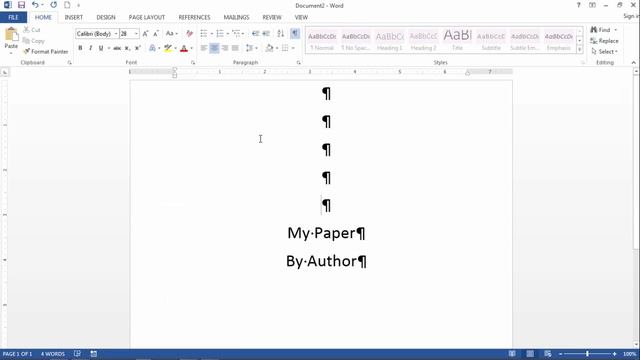Align text right
The height and width of the screenshot is (360, 640).
[225, 48]
